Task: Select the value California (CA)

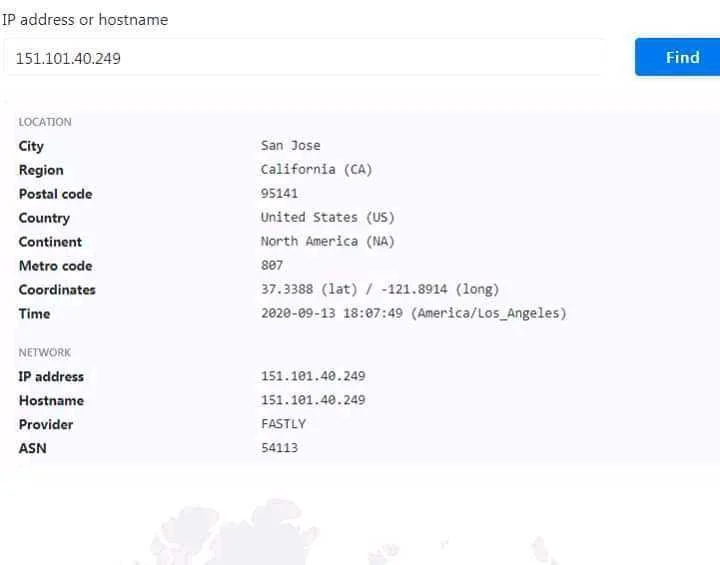Action: tap(316, 170)
